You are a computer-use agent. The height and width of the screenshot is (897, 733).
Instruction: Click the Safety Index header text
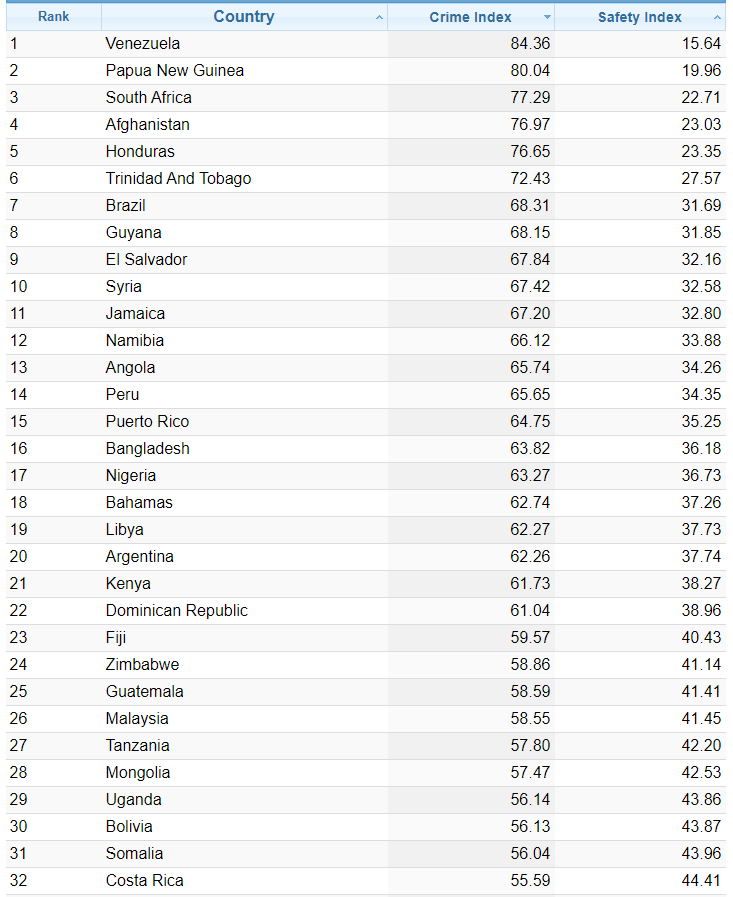click(640, 17)
